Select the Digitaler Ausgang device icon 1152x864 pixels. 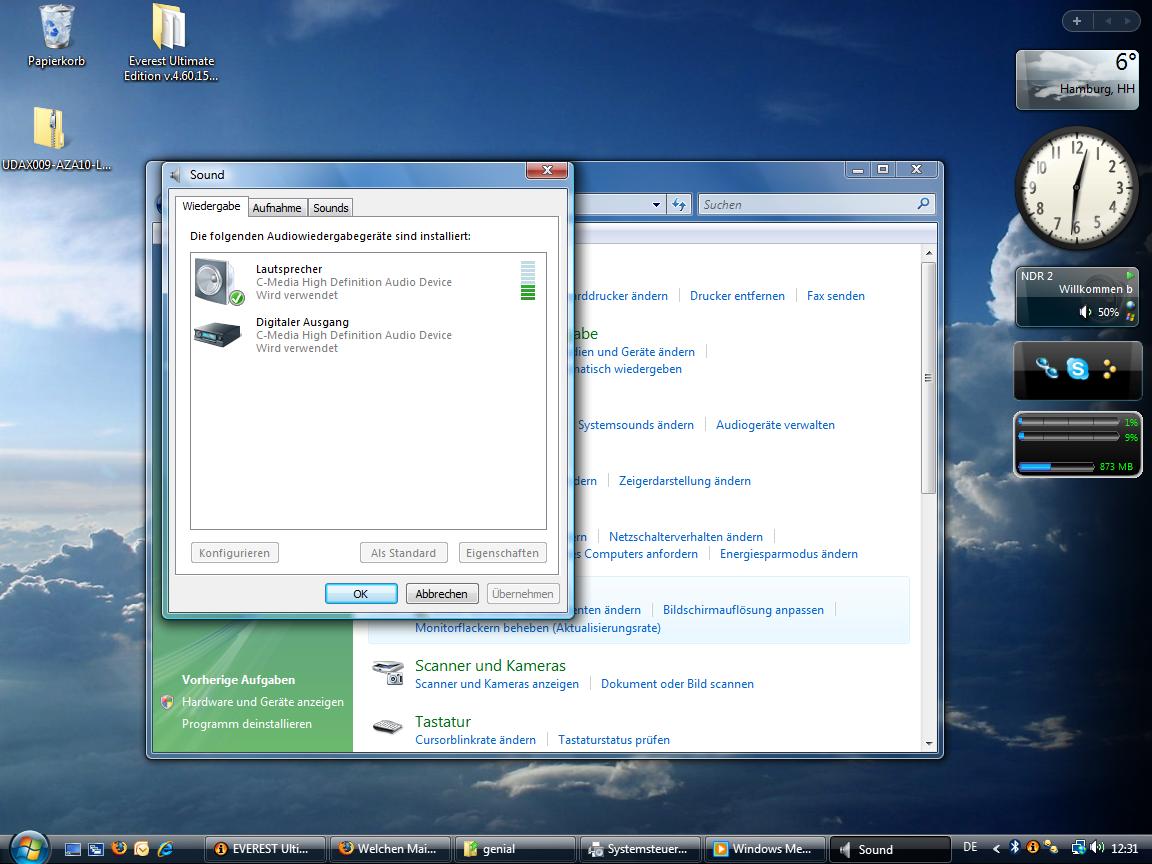click(x=218, y=335)
